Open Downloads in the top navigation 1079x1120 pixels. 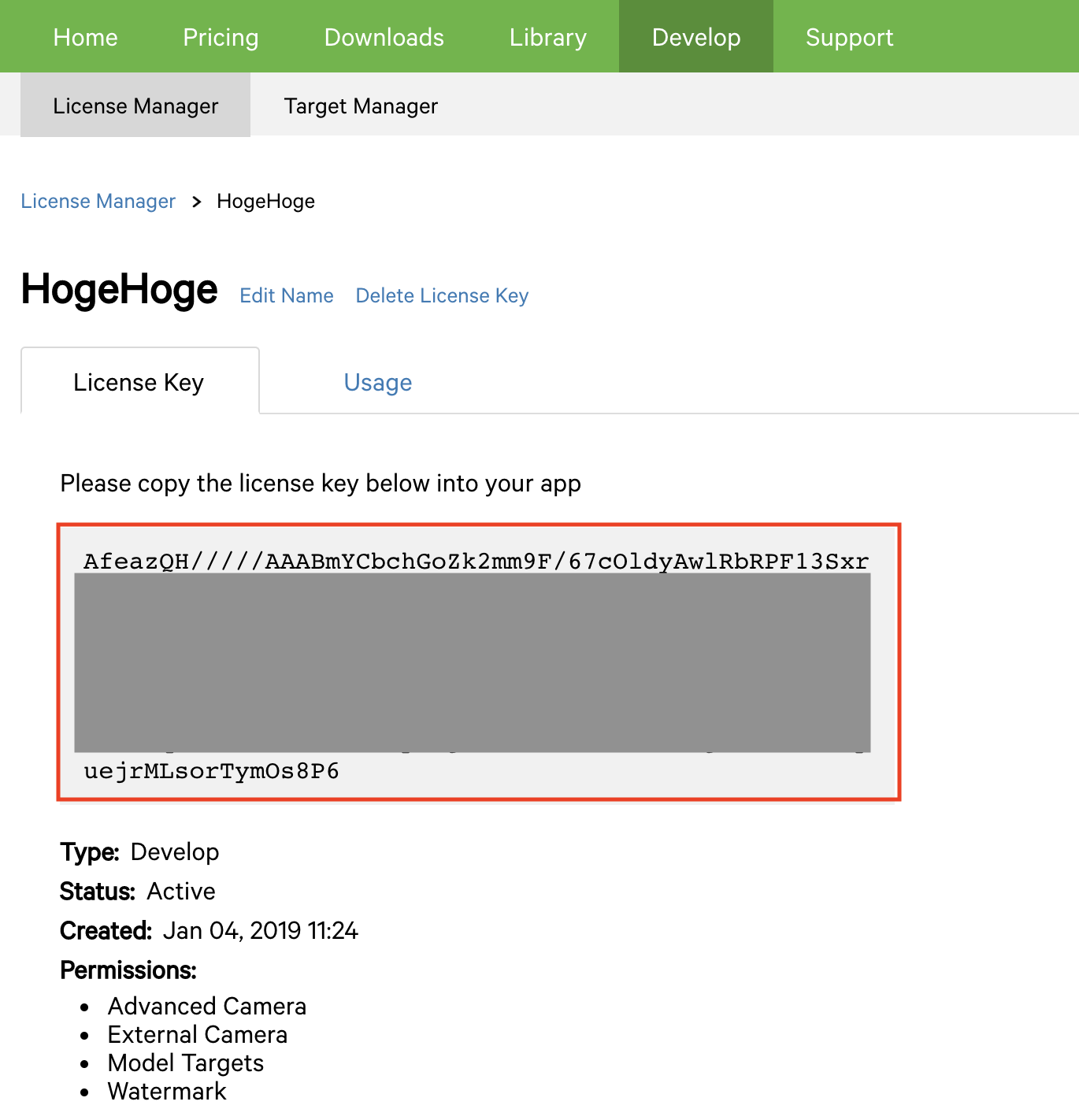384,37
